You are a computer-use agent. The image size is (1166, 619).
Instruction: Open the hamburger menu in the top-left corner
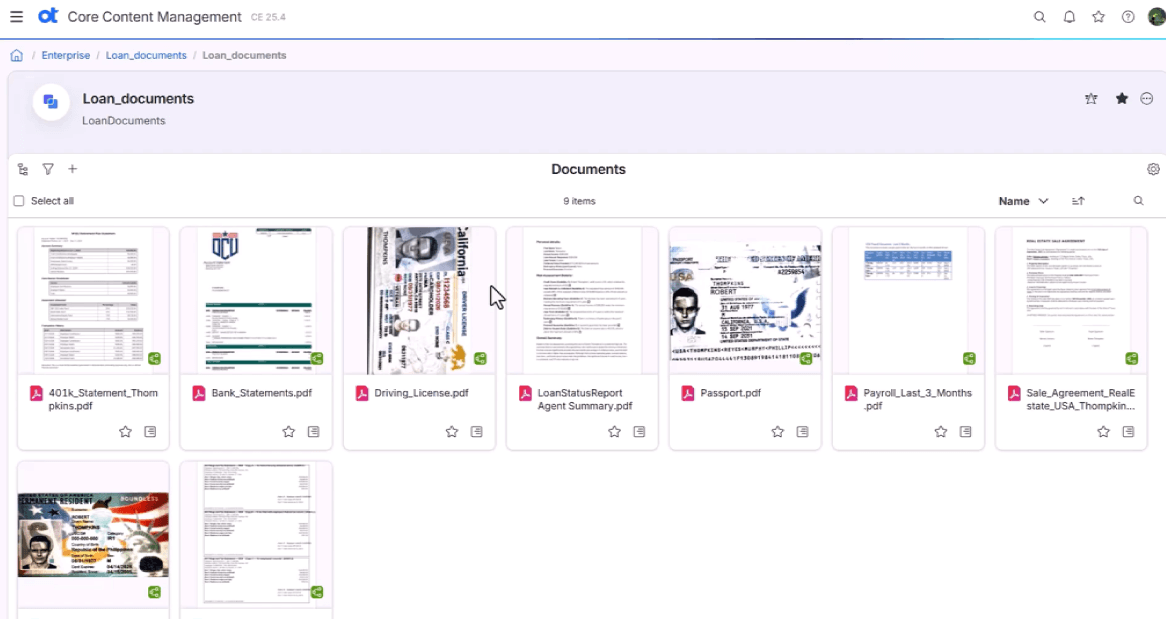pos(18,17)
